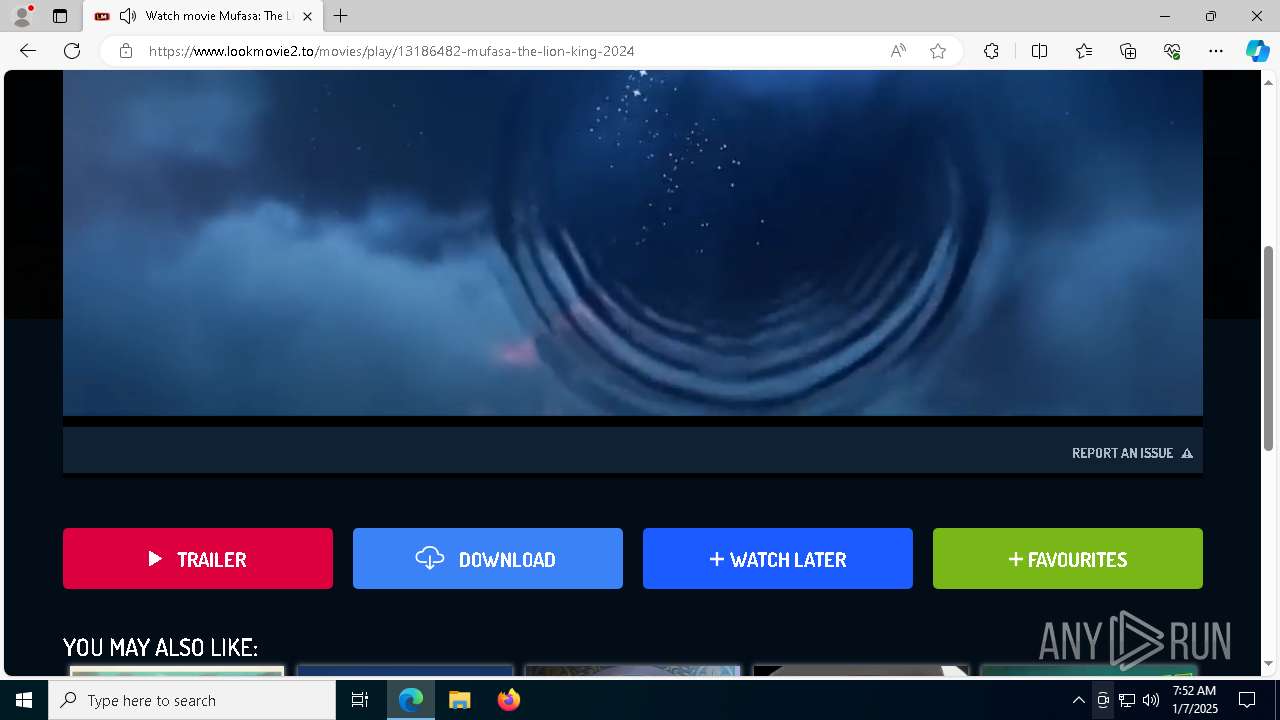Viewport: 1280px width, 720px height.
Task: Open the taskbar clock and calendar
Action: (1194, 700)
